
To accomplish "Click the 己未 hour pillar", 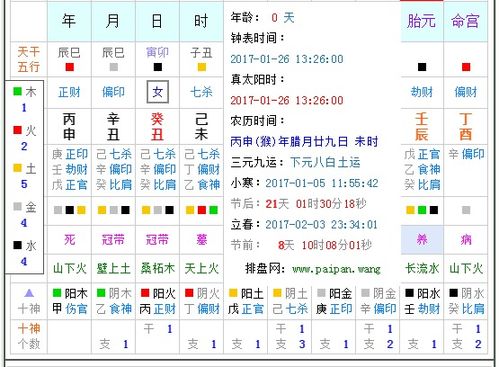I will [201, 127].
